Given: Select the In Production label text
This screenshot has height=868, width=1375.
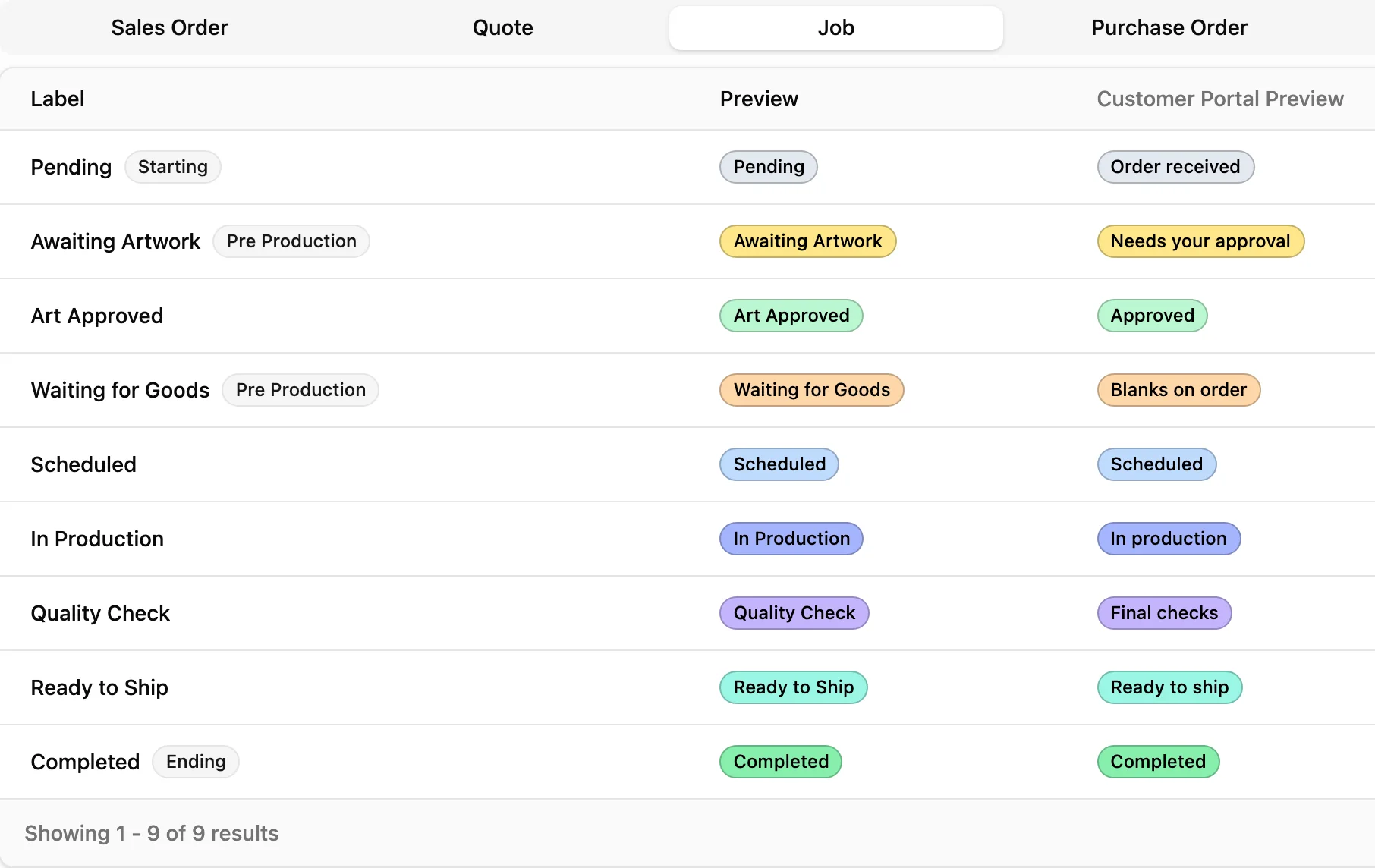Looking at the screenshot, I should (x=97, y=539).
